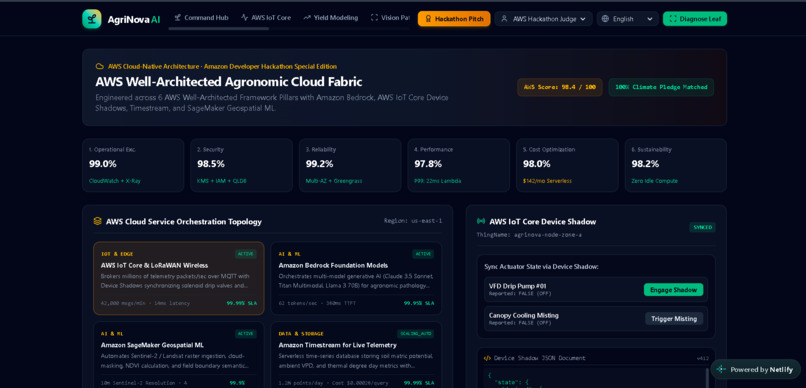Select the Amazon SageMaker Geospatial ML card
Image resolution: width=806 pixels, height=388 pixels.
[x=179, y=355]
